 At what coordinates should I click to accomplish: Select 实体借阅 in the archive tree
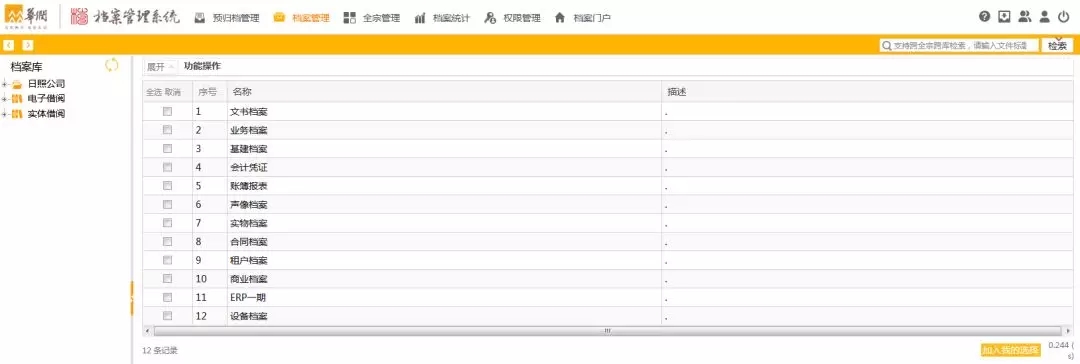[47, 114]
